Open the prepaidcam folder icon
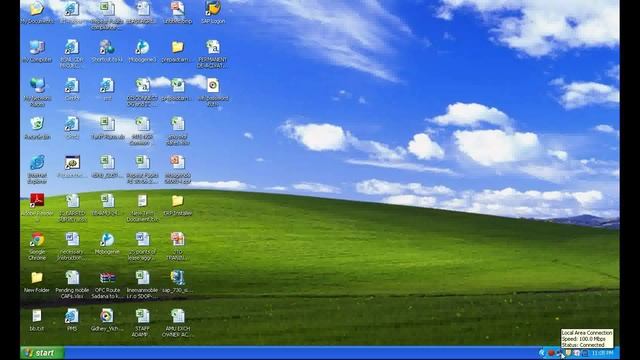This screenshot has width=640, height=360. 178,47
